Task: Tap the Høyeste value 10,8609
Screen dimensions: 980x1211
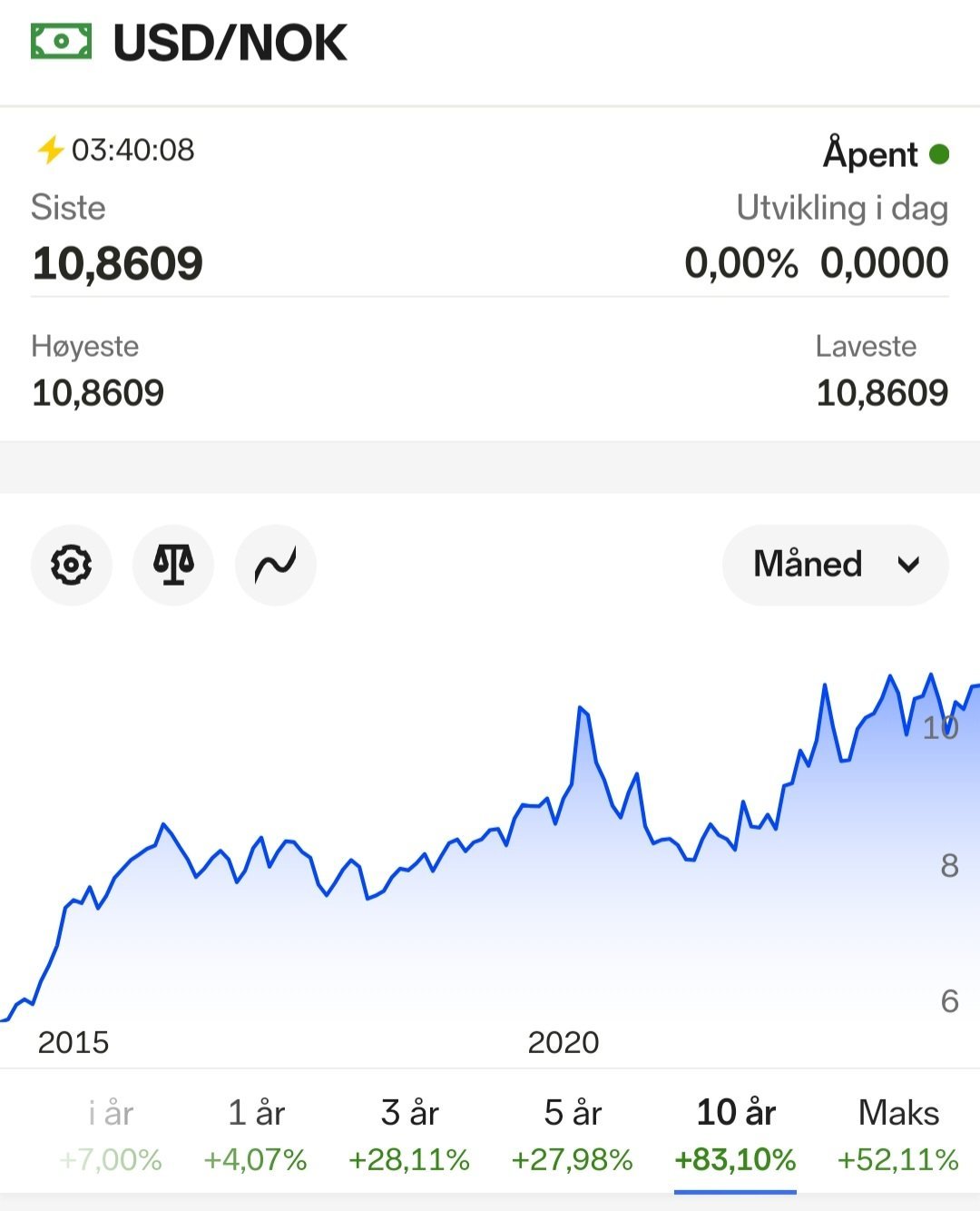Action: pyautogui.click(x=98, y=393)
